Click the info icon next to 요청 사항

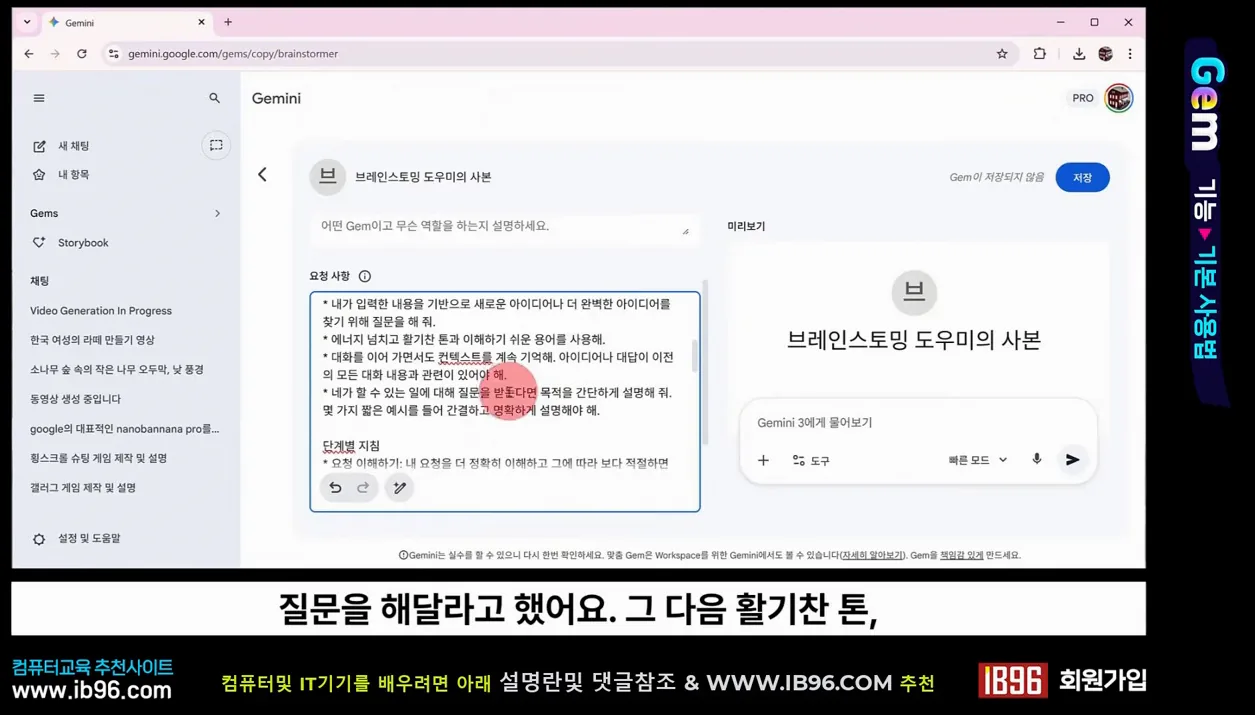pos(365,276)
